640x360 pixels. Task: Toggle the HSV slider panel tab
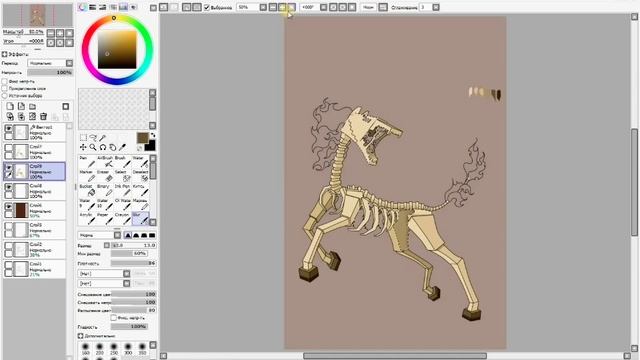pos(103,7)
